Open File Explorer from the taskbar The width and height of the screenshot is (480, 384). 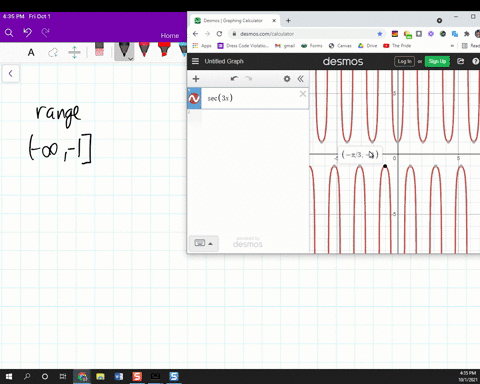[100, 377]
